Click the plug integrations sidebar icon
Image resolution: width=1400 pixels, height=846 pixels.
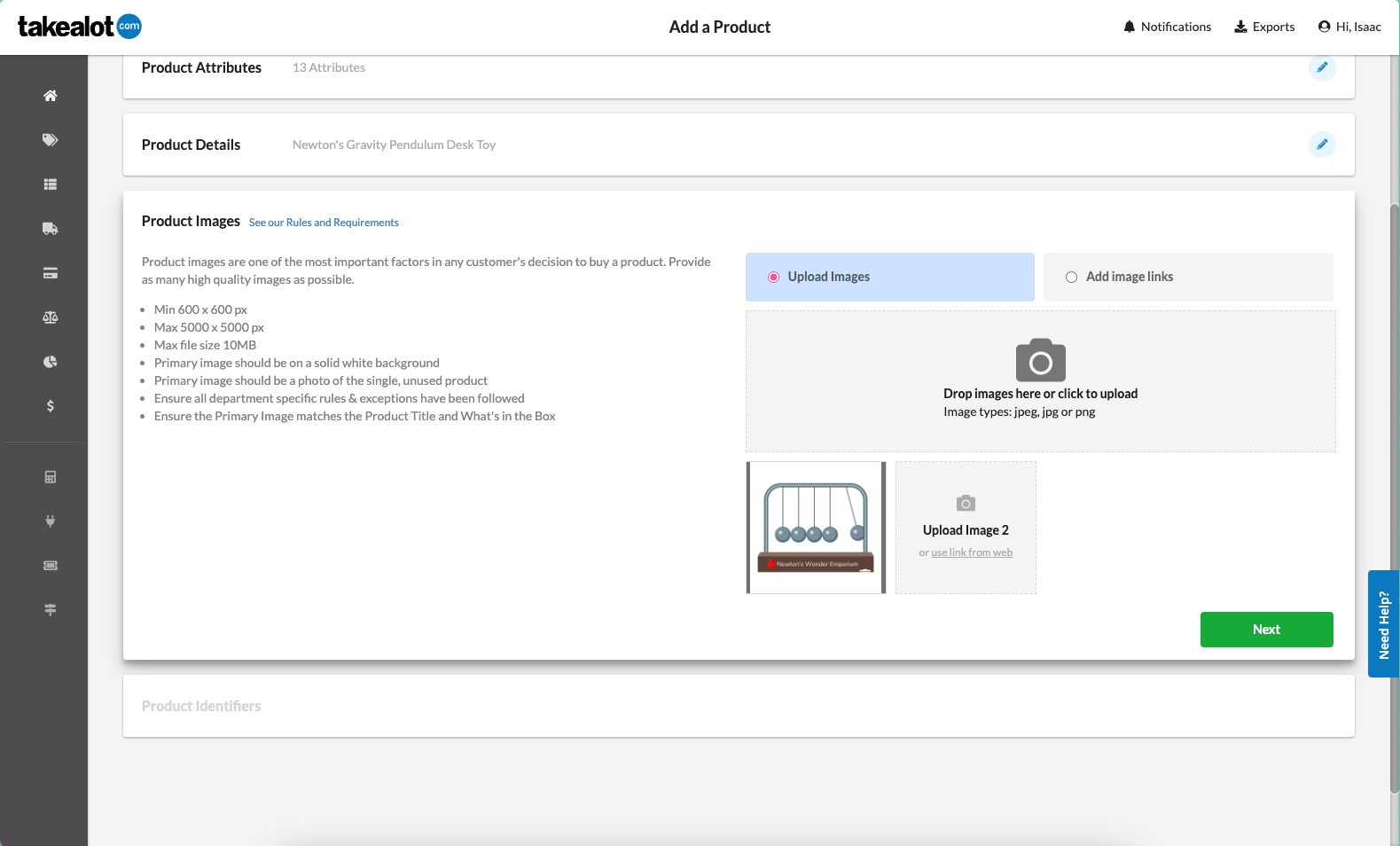(51, 521)
